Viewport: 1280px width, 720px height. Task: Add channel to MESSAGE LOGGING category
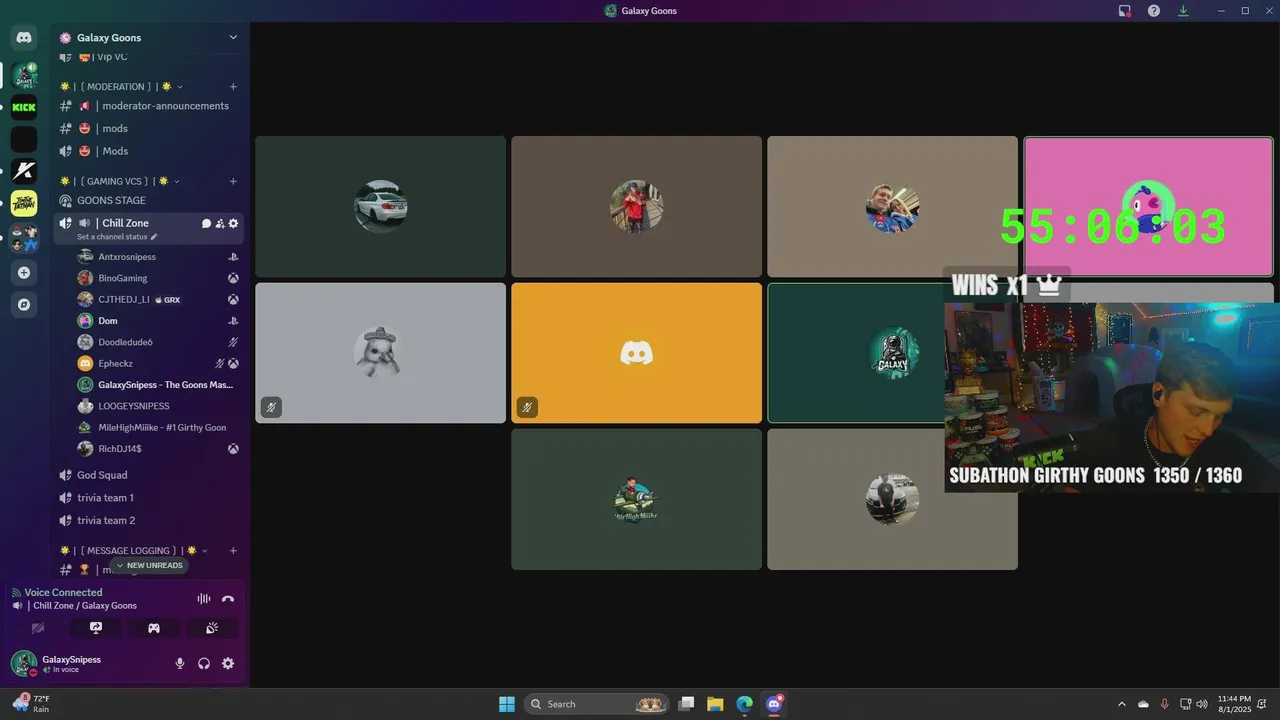[233, 550]
